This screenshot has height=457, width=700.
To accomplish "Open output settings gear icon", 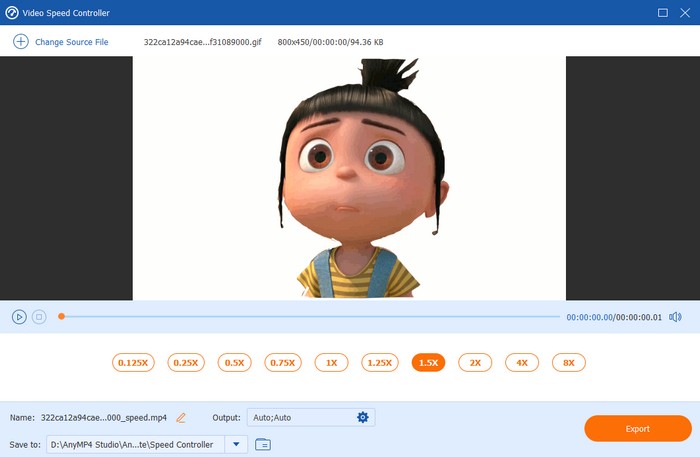I will [x=363, y=417].
